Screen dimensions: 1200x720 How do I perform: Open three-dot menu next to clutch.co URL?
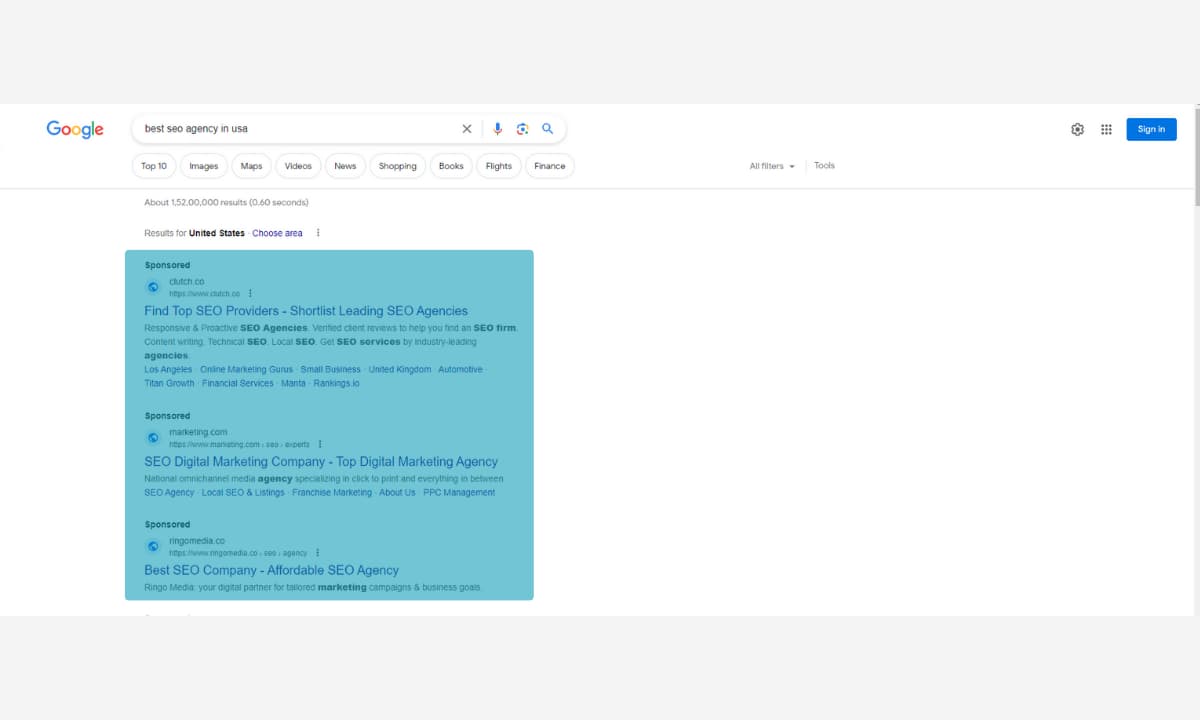(250, 294)
